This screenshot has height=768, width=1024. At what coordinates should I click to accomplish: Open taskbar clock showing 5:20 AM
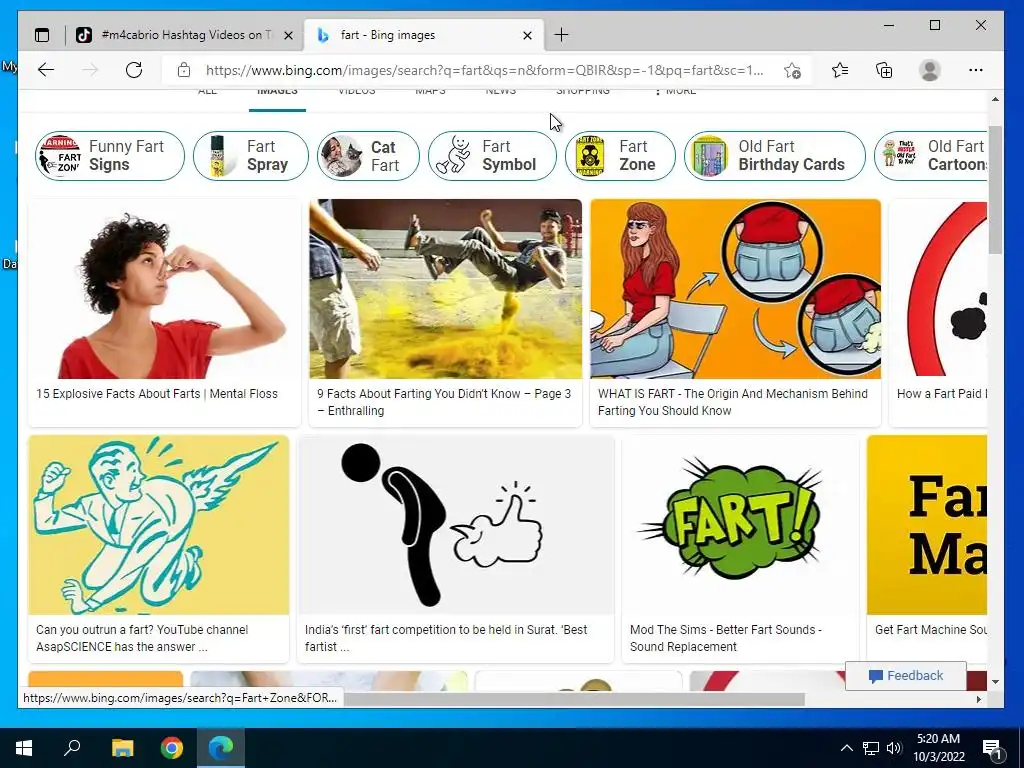938,748
